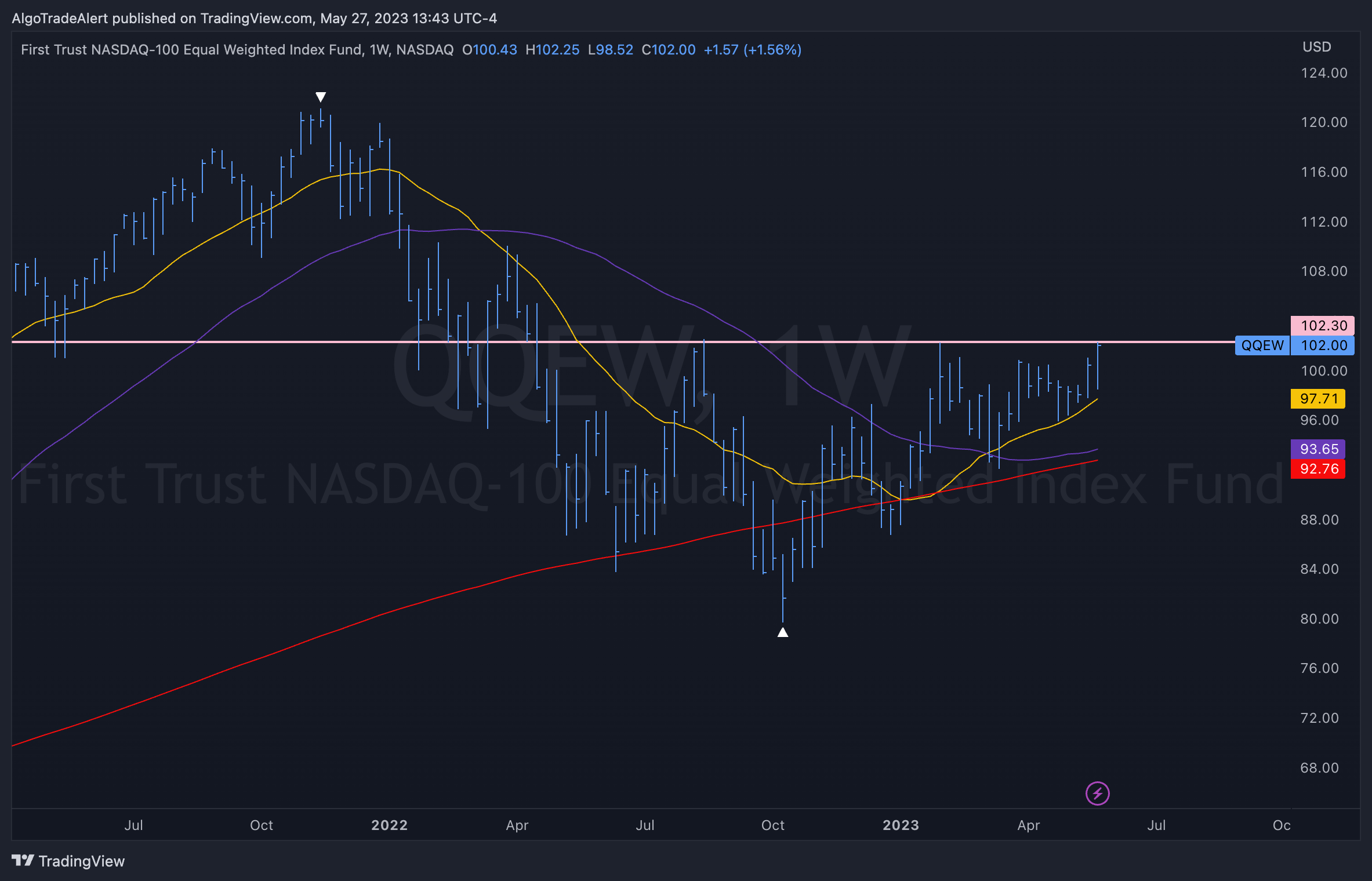Viewport: 1372px width, 881px height.
Task: Click the purple 93.65 moving average label
Action: click(1318, 449)
